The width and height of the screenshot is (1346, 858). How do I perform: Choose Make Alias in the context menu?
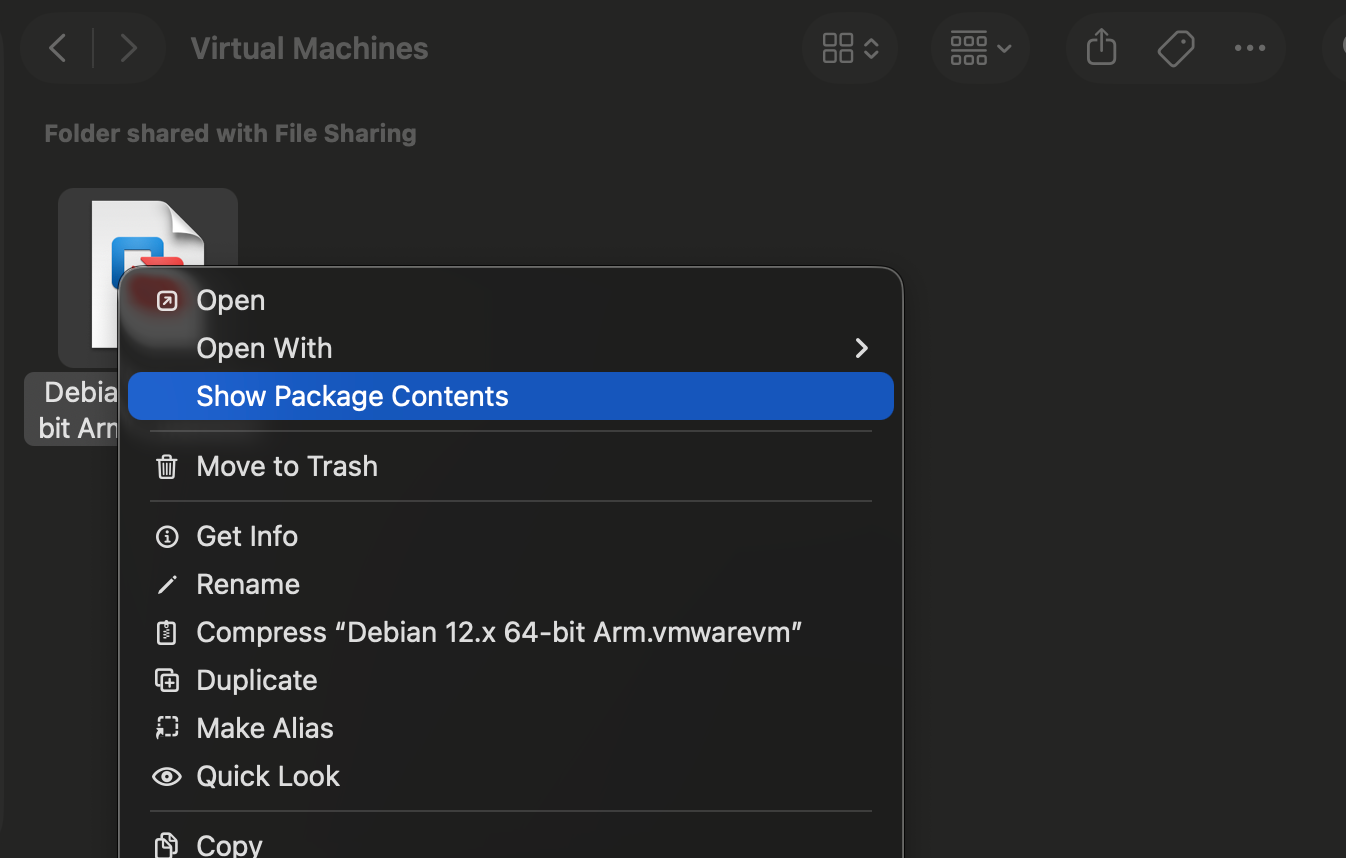pyautogui.click(x=265, y=728)
